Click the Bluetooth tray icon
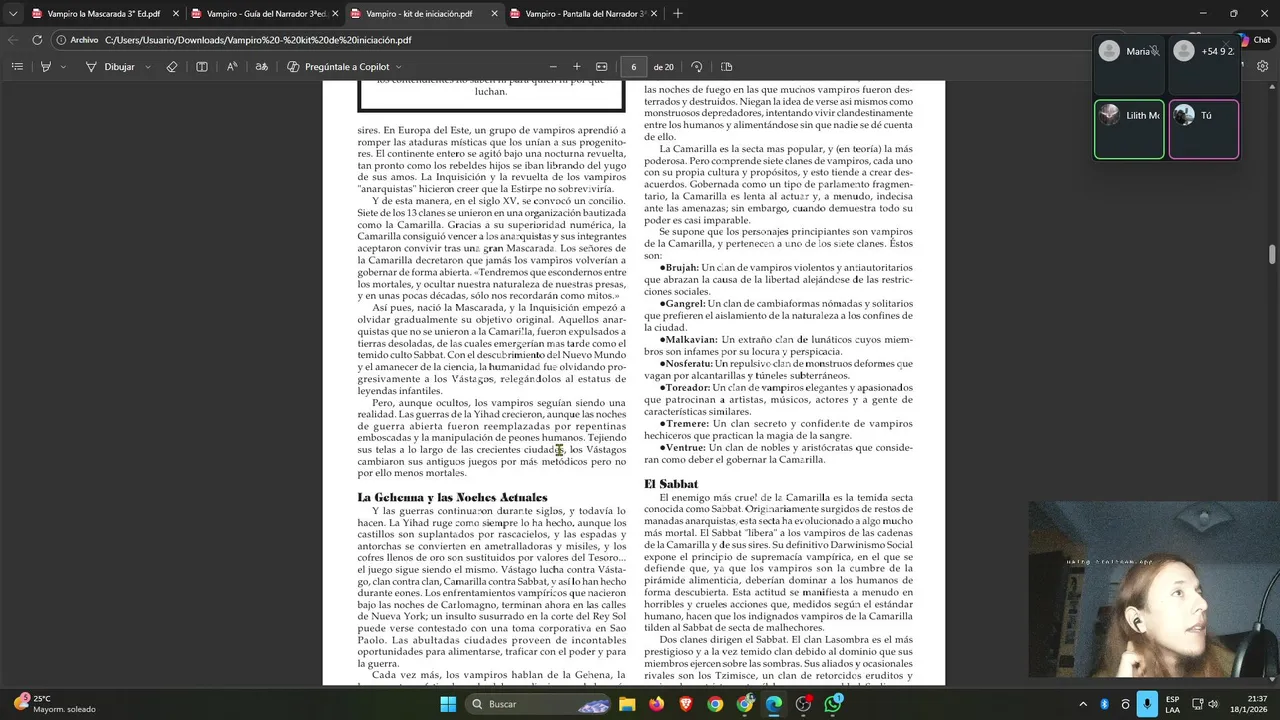The image size is (1280, 720). coord(1105,704)
